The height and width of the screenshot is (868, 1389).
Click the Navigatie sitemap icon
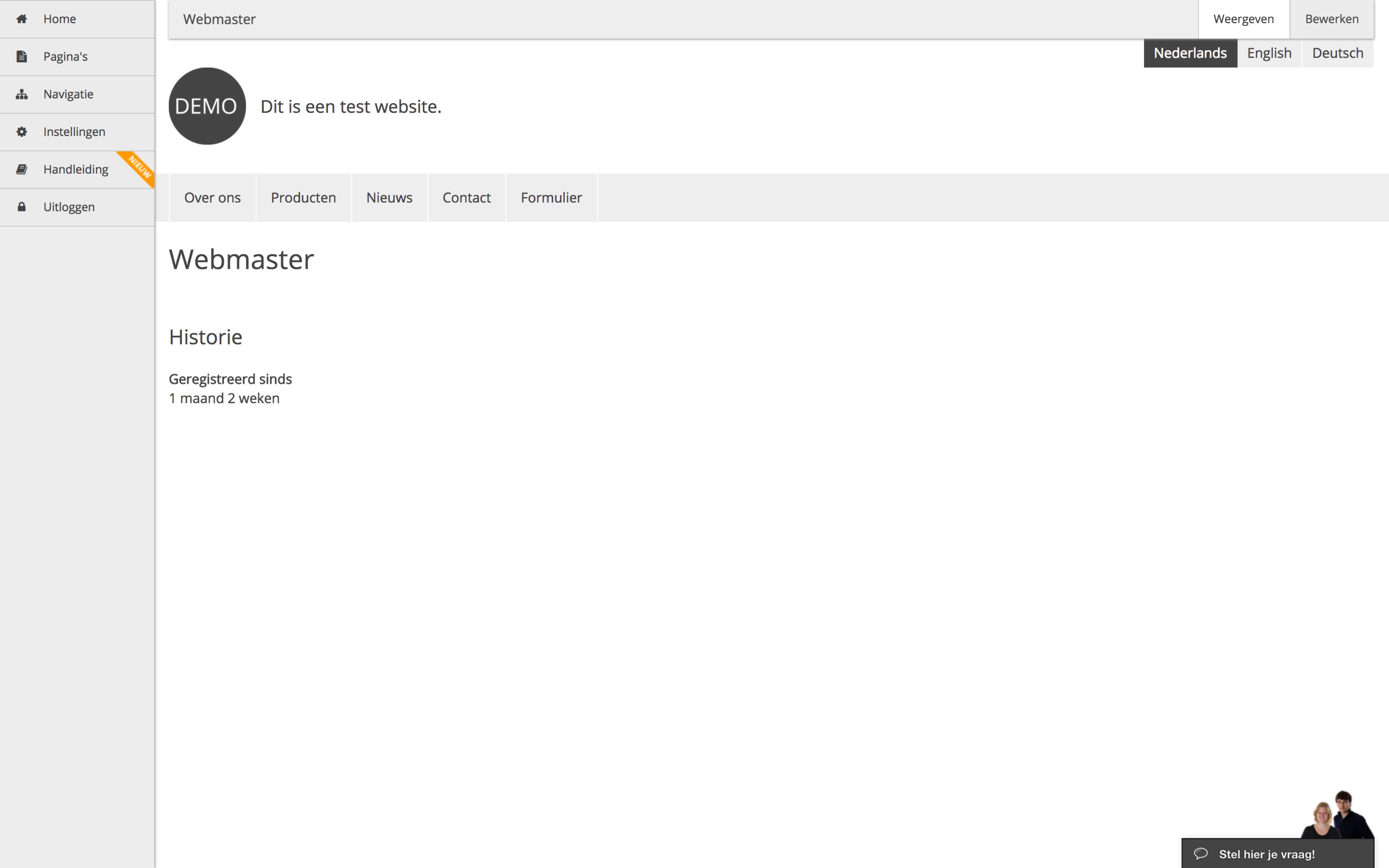coord(22,94)
